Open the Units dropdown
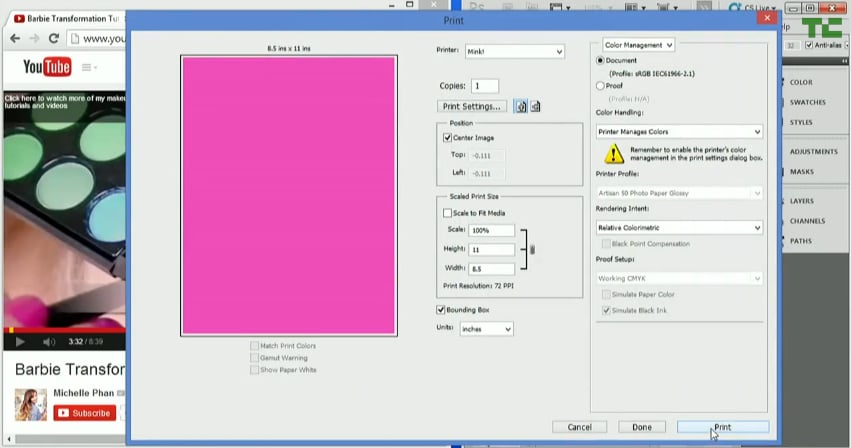This screenshot has width=851, height=448. pyautogui.click(x=486, y=329)
